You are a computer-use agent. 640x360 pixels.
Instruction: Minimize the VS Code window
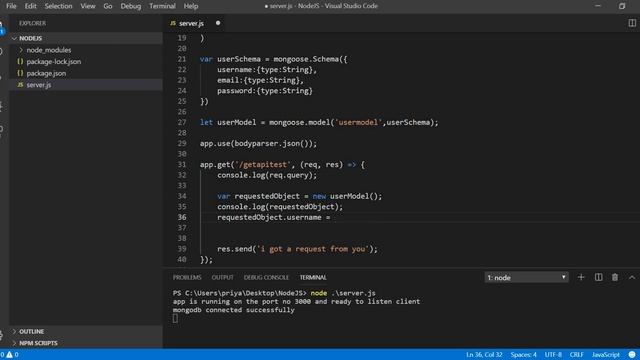click(598, 6)
